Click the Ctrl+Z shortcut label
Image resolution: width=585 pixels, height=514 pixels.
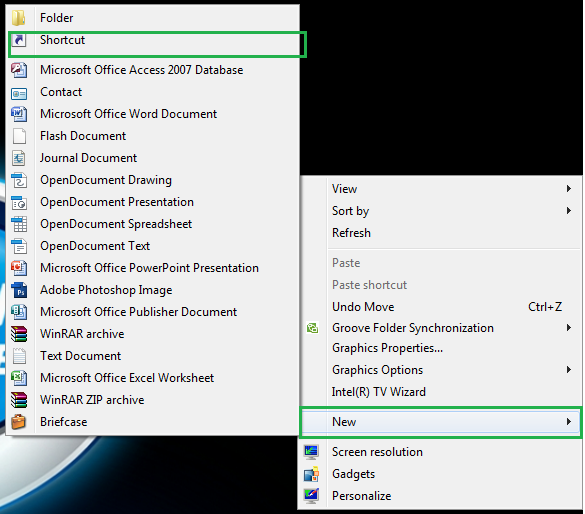[x=545, y=307]
